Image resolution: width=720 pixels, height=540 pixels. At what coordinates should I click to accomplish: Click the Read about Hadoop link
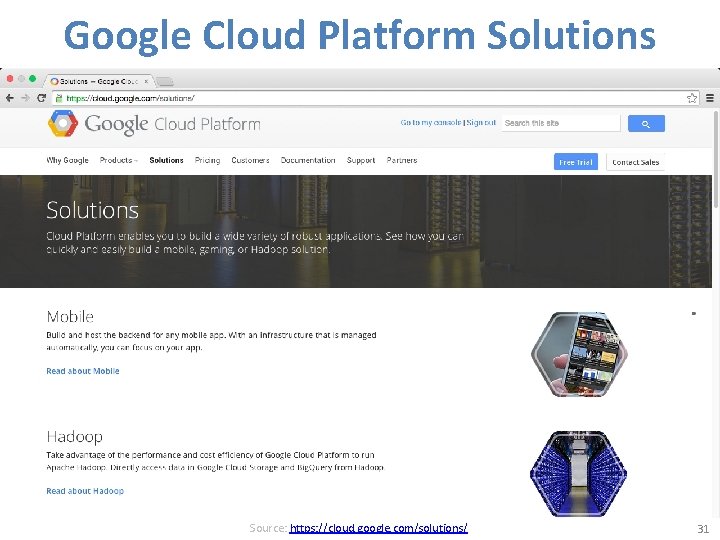85,491
